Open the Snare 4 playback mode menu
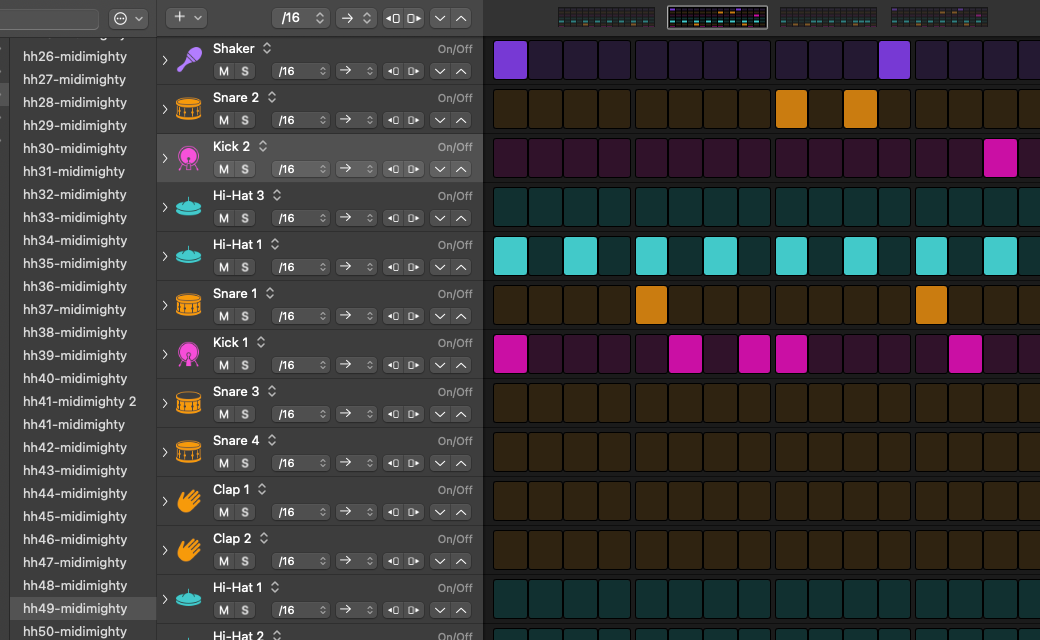The height and width of the screenshot is (640, 1040). pyautogui.click(x=355, y=463)
